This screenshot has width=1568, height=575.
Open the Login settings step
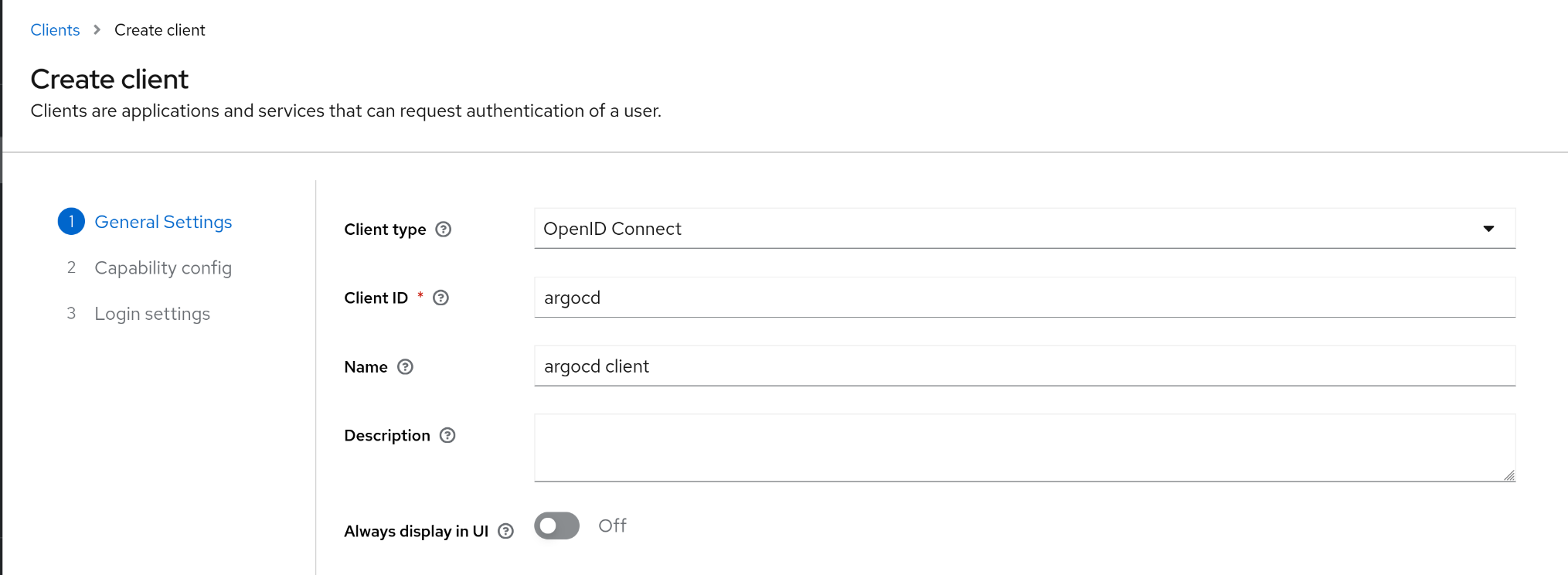(x=152, y=314)
